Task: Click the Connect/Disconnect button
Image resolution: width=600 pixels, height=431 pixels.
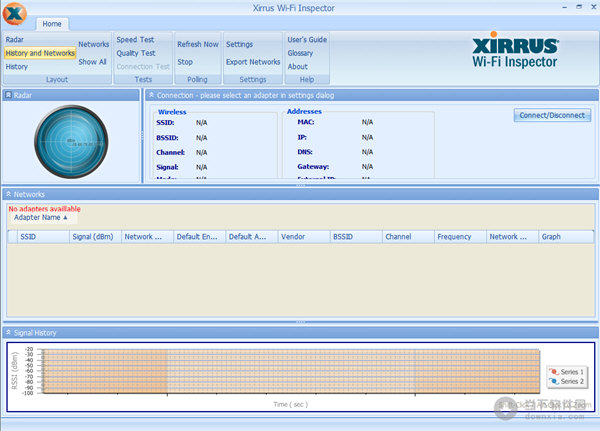Action: (x=552, y=115)
